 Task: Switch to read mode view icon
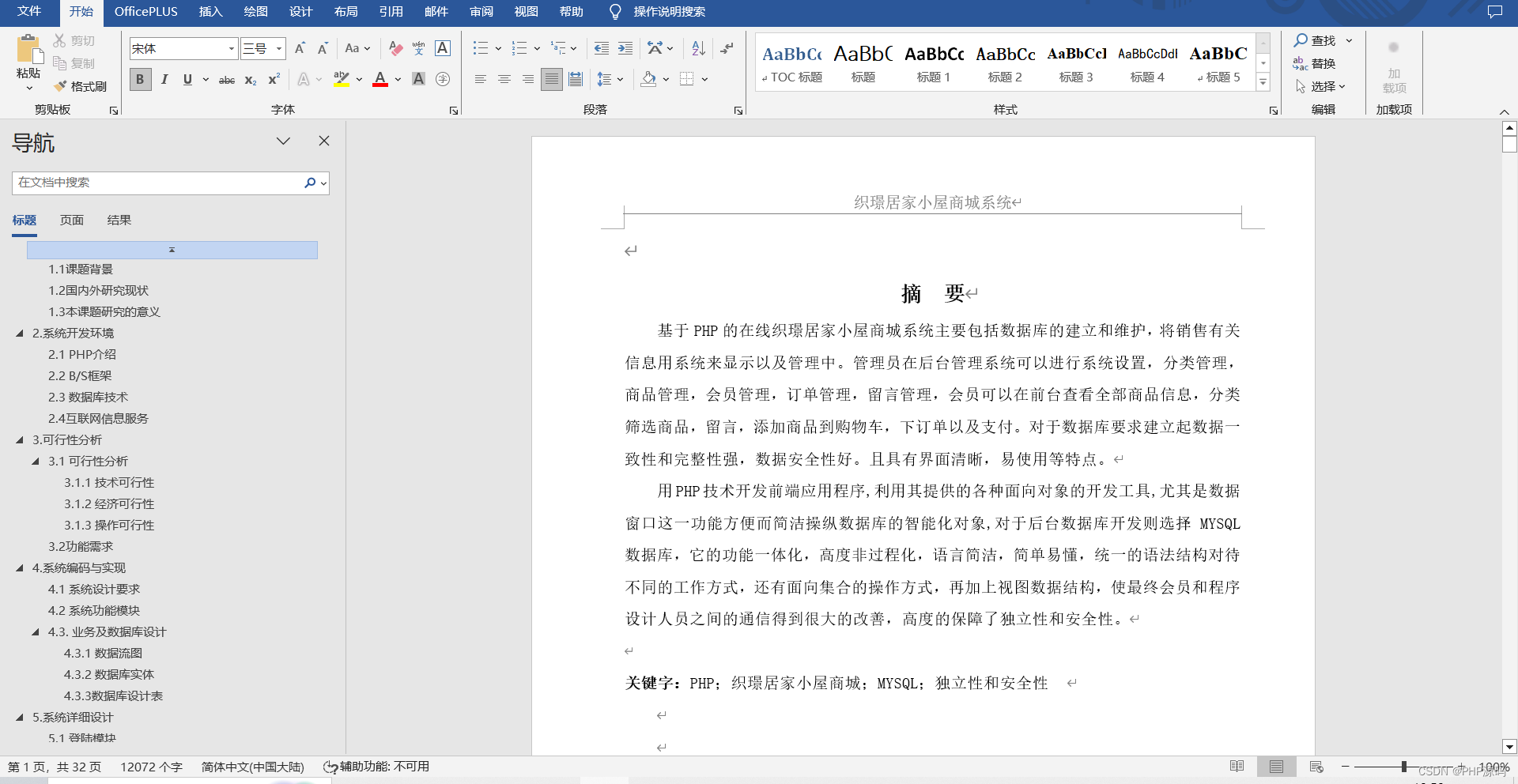coord(1237,767)
